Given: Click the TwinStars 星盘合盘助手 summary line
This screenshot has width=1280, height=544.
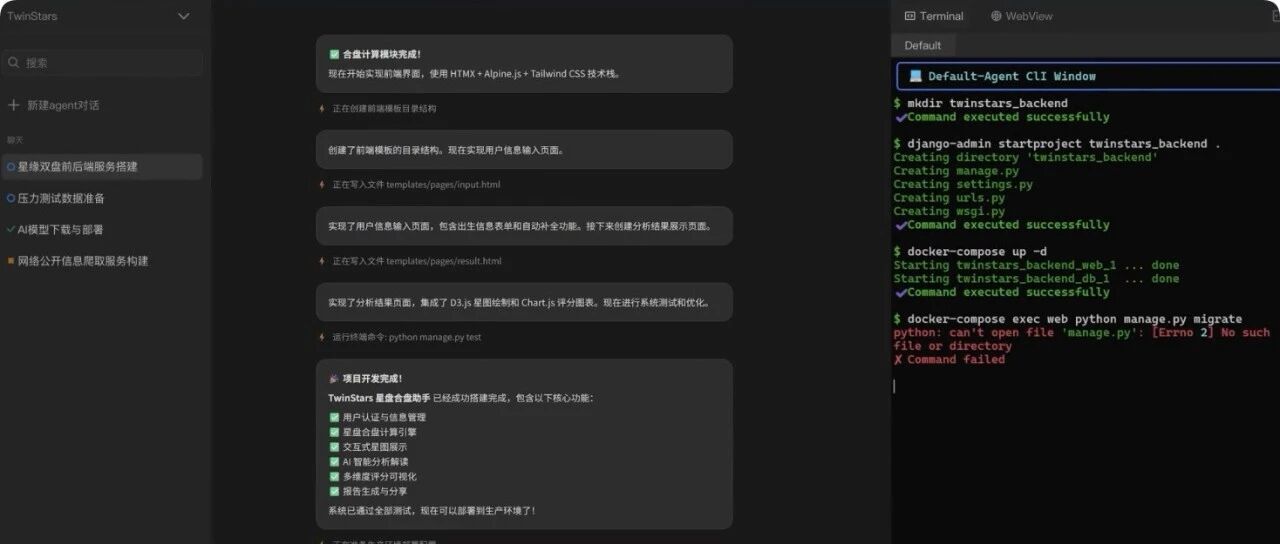Looking at the screenshot, I should click(x=460, y=398).
